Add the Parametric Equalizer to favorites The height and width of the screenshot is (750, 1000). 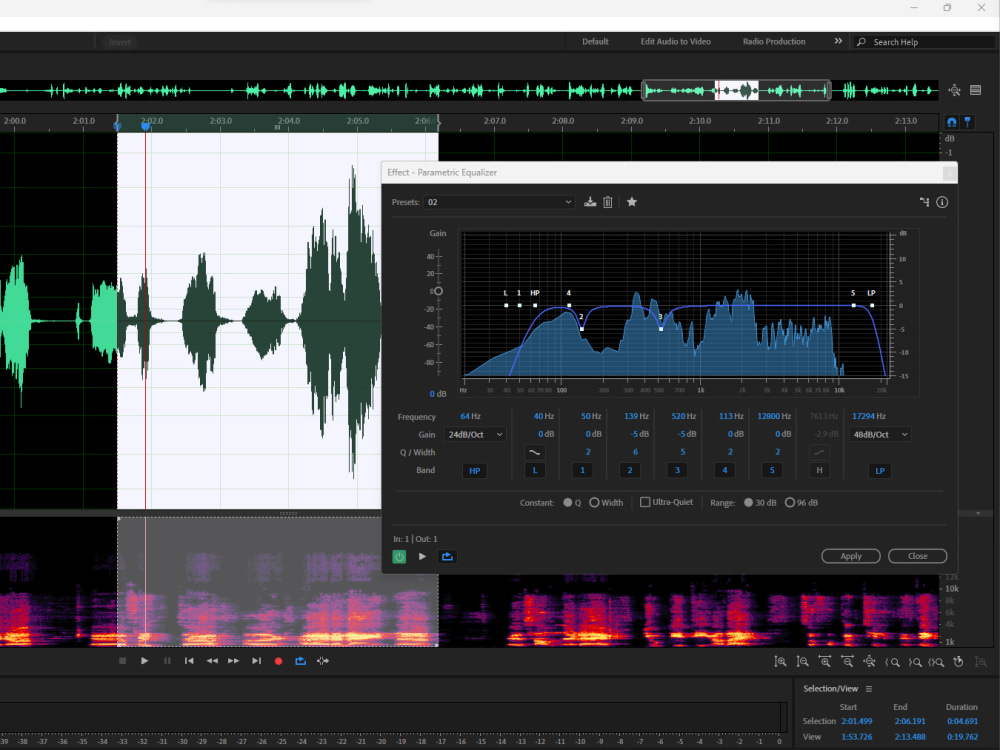click(631, 201)
